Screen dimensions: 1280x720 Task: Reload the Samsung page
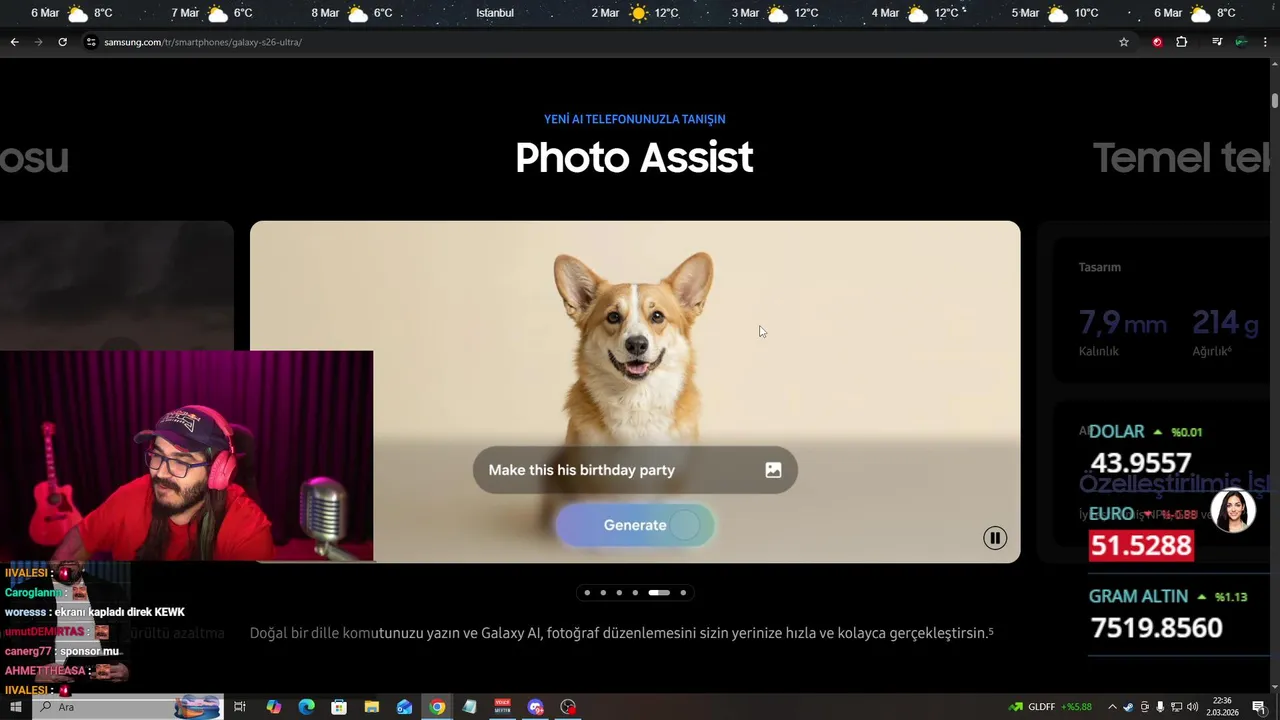click(x=62, y=42)
